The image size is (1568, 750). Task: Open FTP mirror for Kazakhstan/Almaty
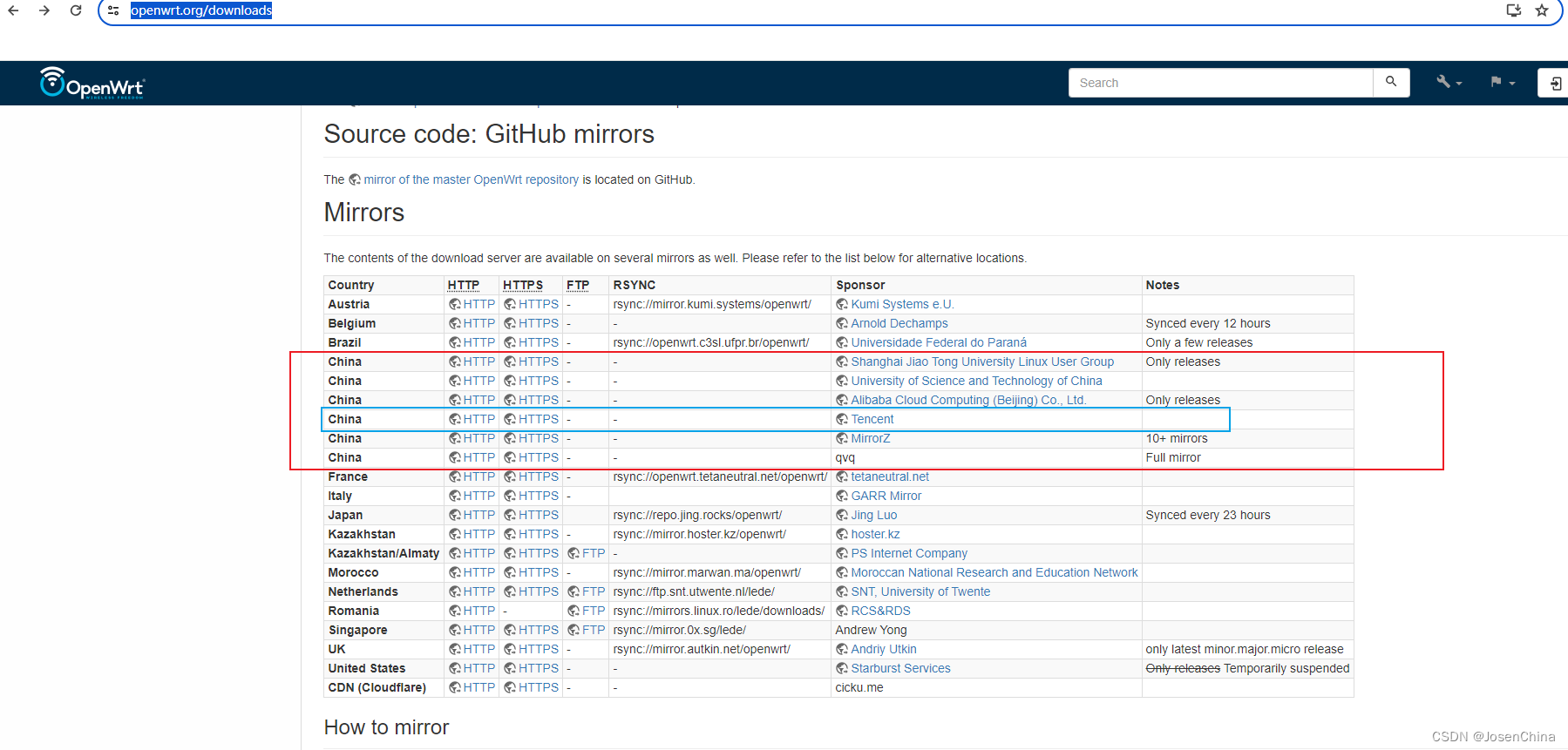[593, 553]
